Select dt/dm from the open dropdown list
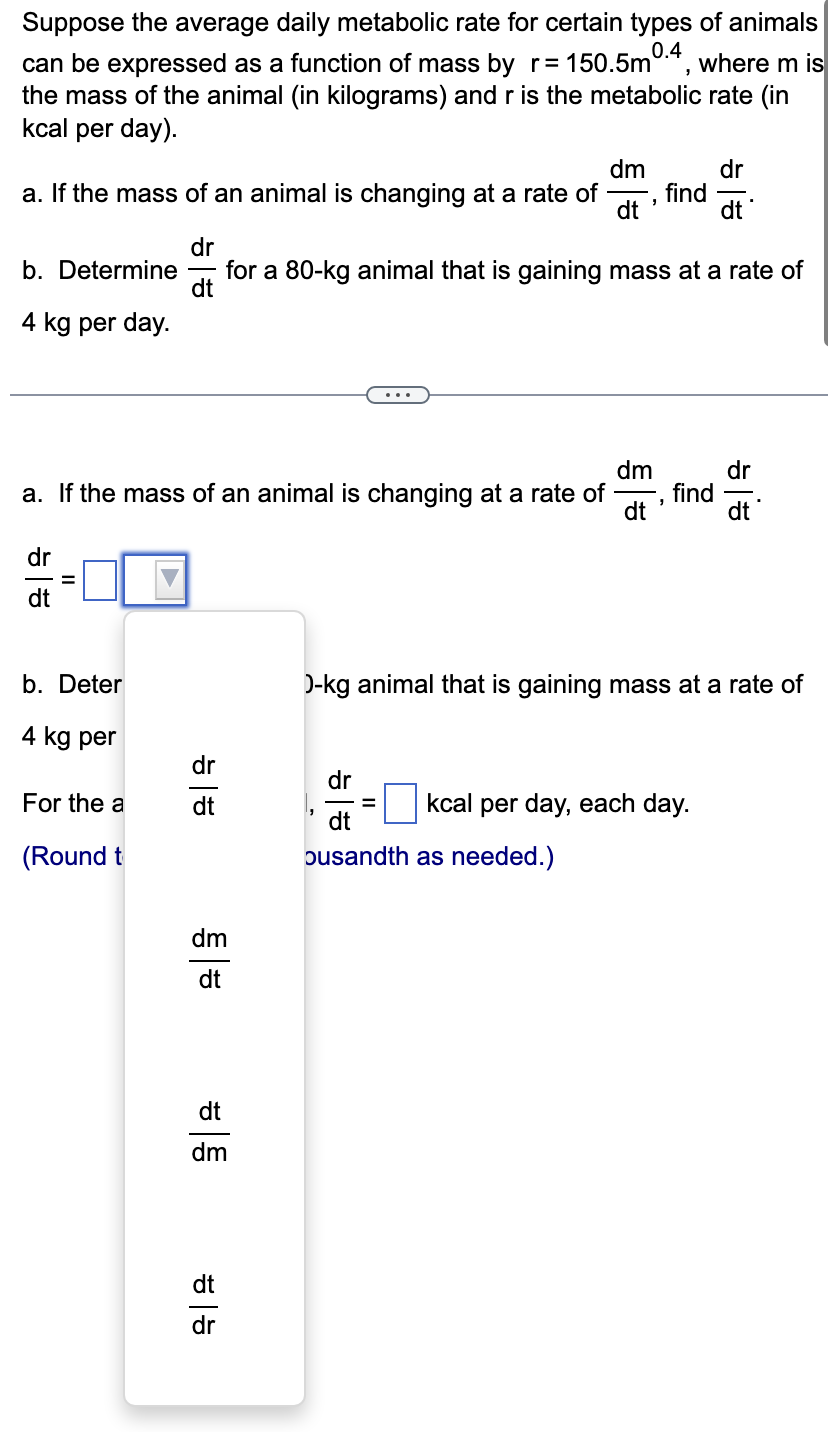This screenshot has height=1432, width=828. click(x=210, y=1131)
